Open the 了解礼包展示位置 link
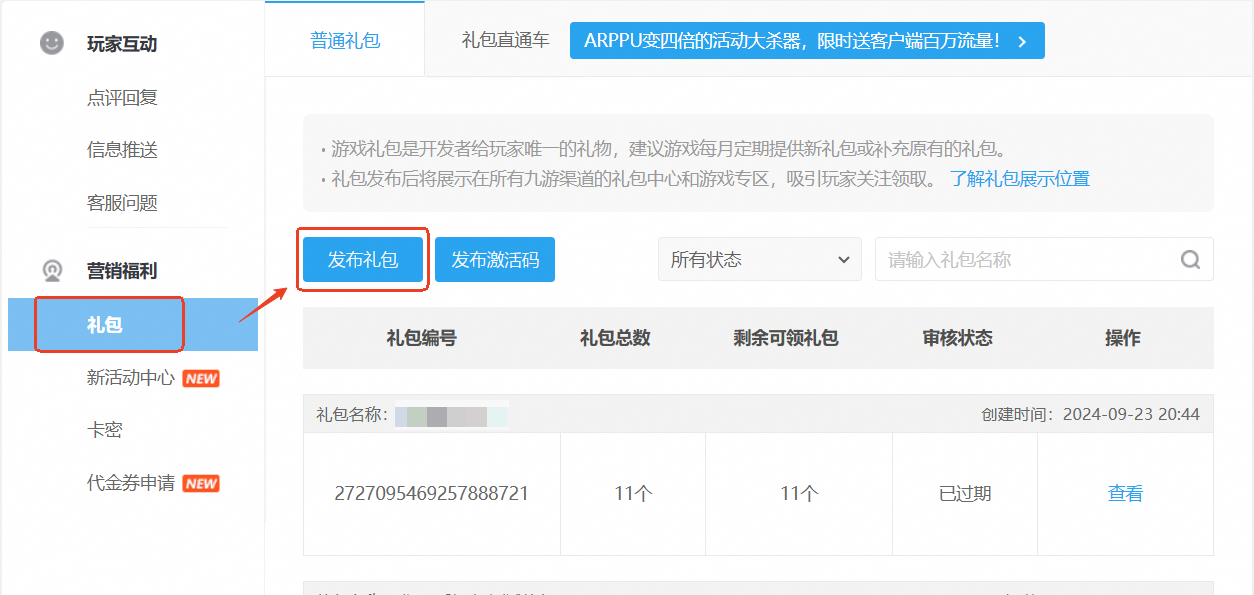The height and width of the screenshot is (595, 1254). point(1019,179)
